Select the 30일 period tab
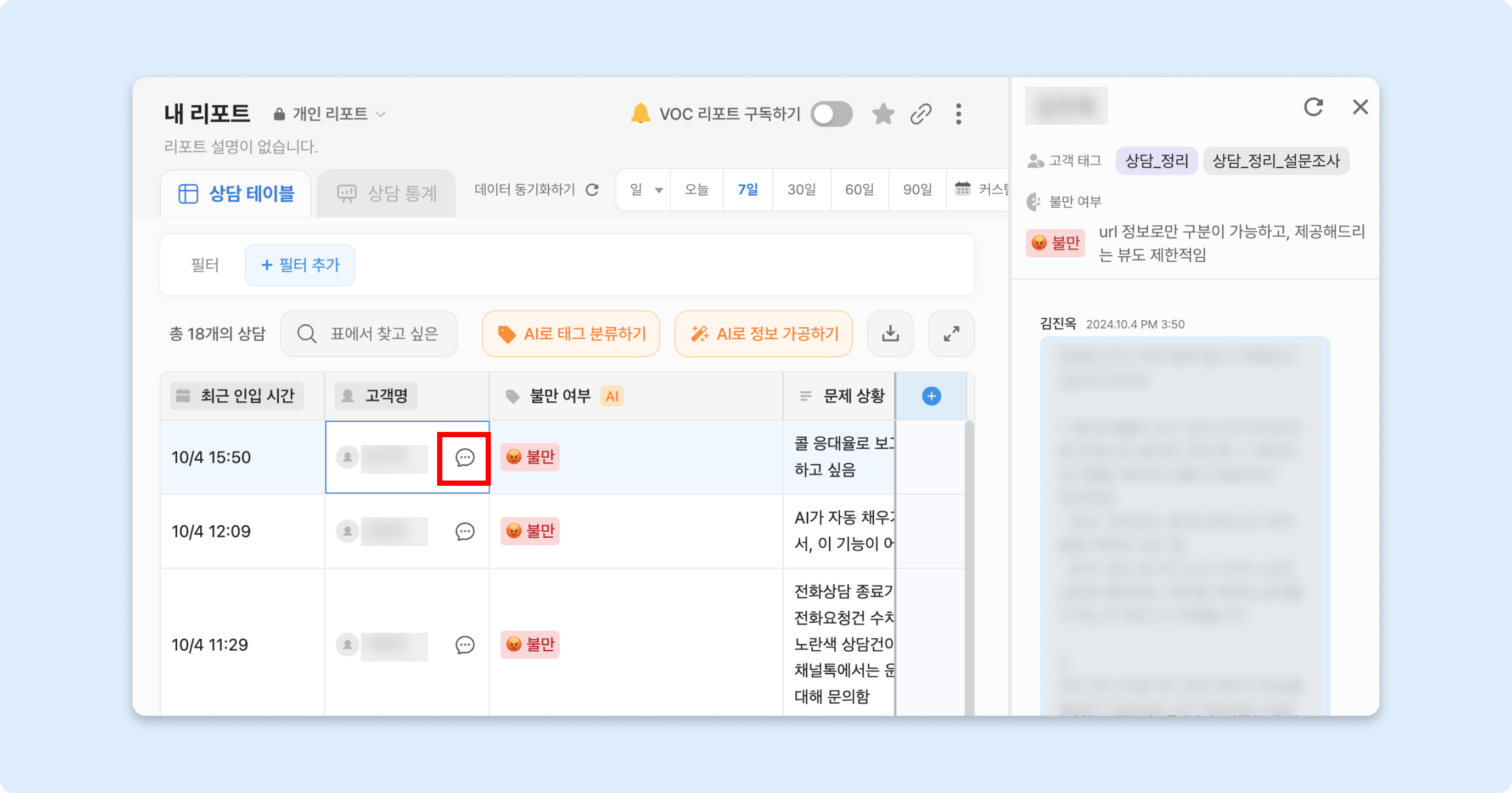Image resolution: width=1512 pixels, height=793 pixels. [801, 190]
